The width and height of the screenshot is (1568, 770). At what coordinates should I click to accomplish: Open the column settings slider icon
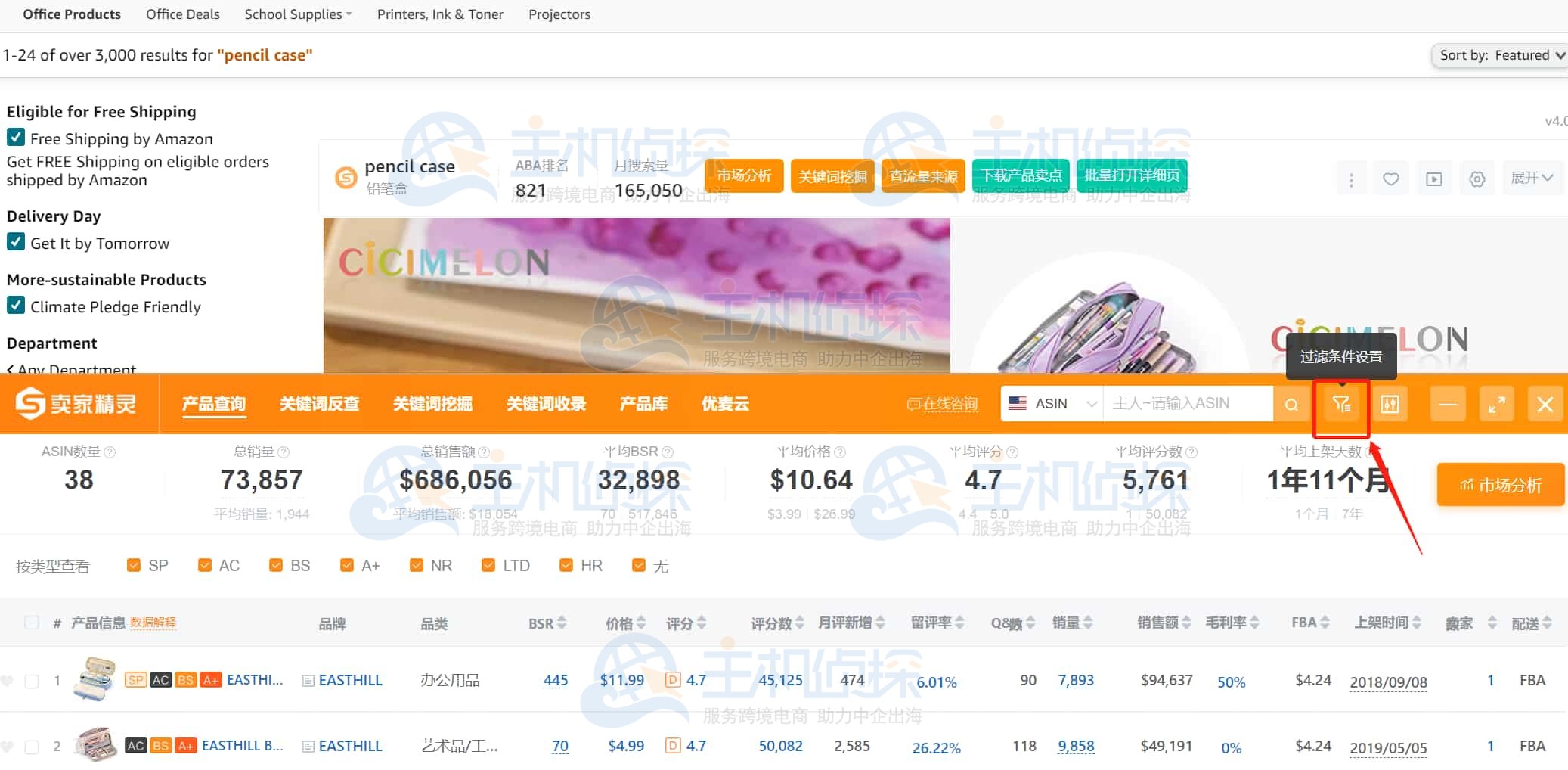[1390, 405]
